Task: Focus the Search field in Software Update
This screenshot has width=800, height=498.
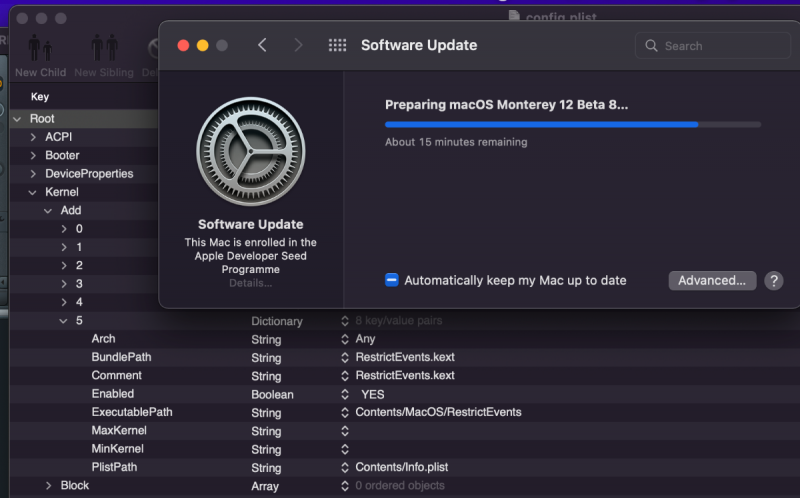Action: click(x=713, y=45)
